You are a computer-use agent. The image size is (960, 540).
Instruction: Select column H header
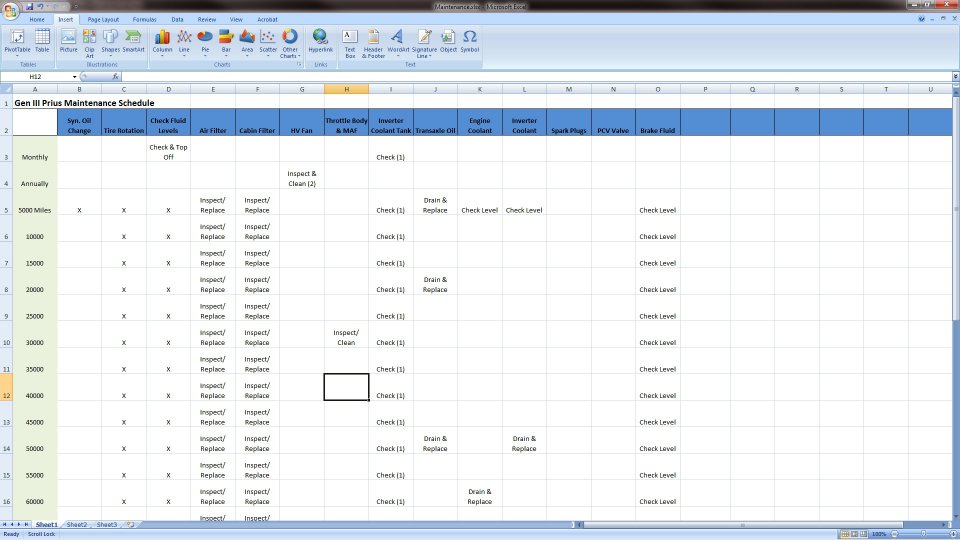point(347,89)
